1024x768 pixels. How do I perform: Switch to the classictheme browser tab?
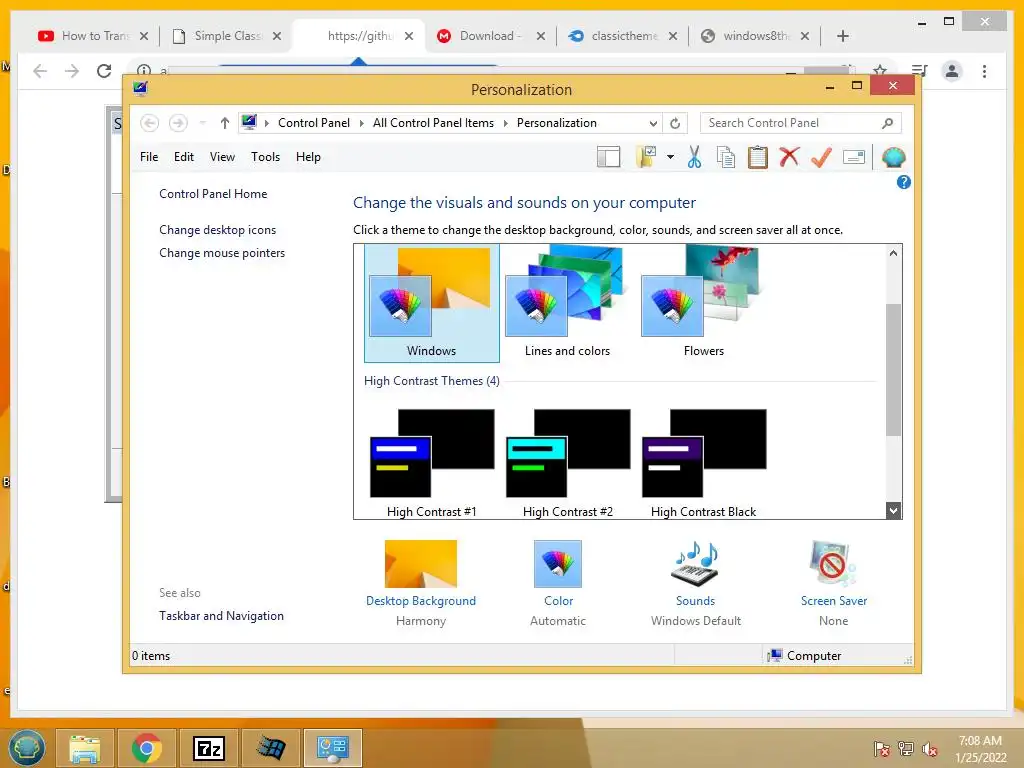click(x=622, y=36)
